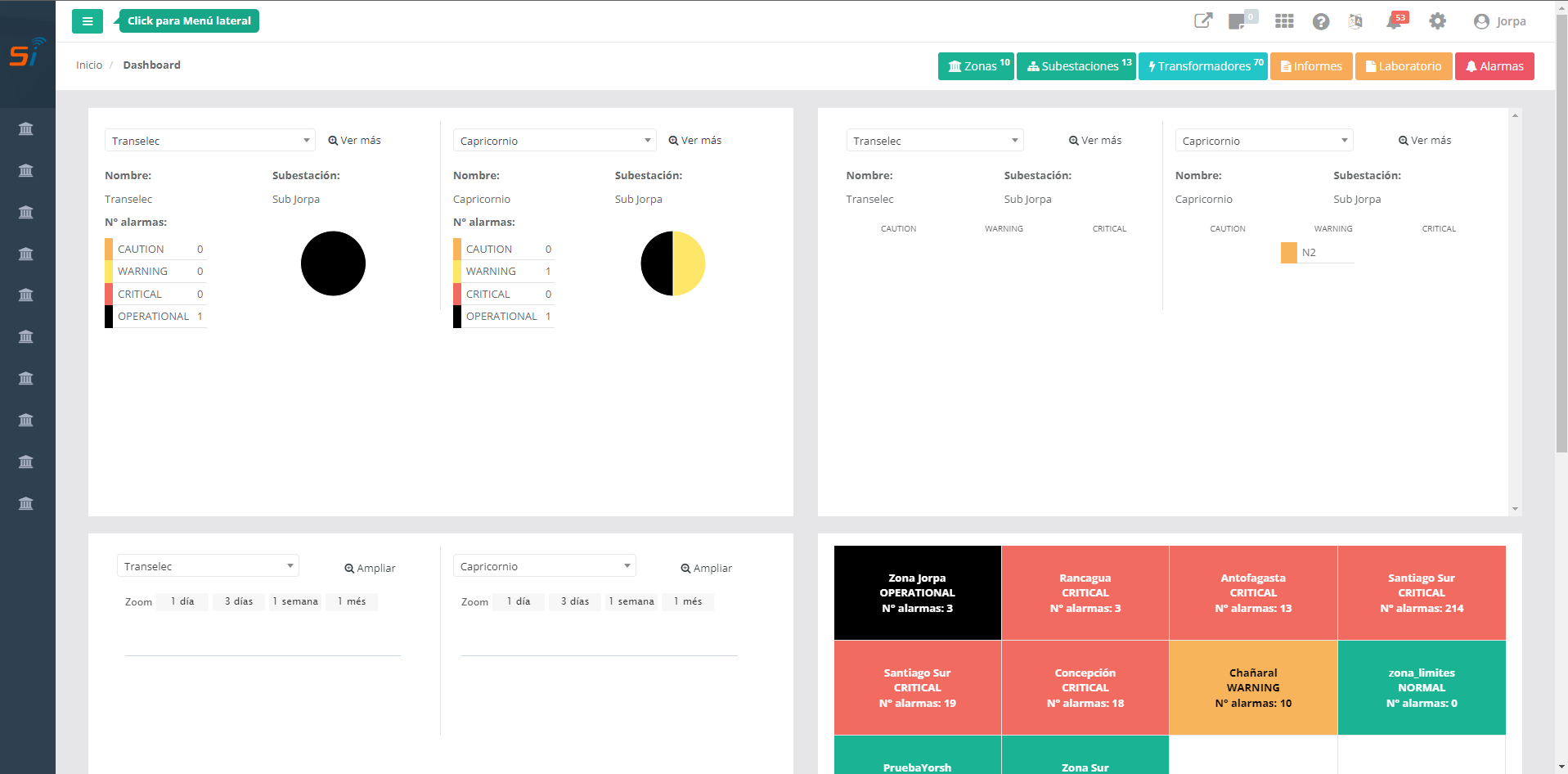The width and height of the screenshot is (1568, 774).
Task: Expand the Transelec dropdown in zoom chart panel
Action: [x=208, y=566]
